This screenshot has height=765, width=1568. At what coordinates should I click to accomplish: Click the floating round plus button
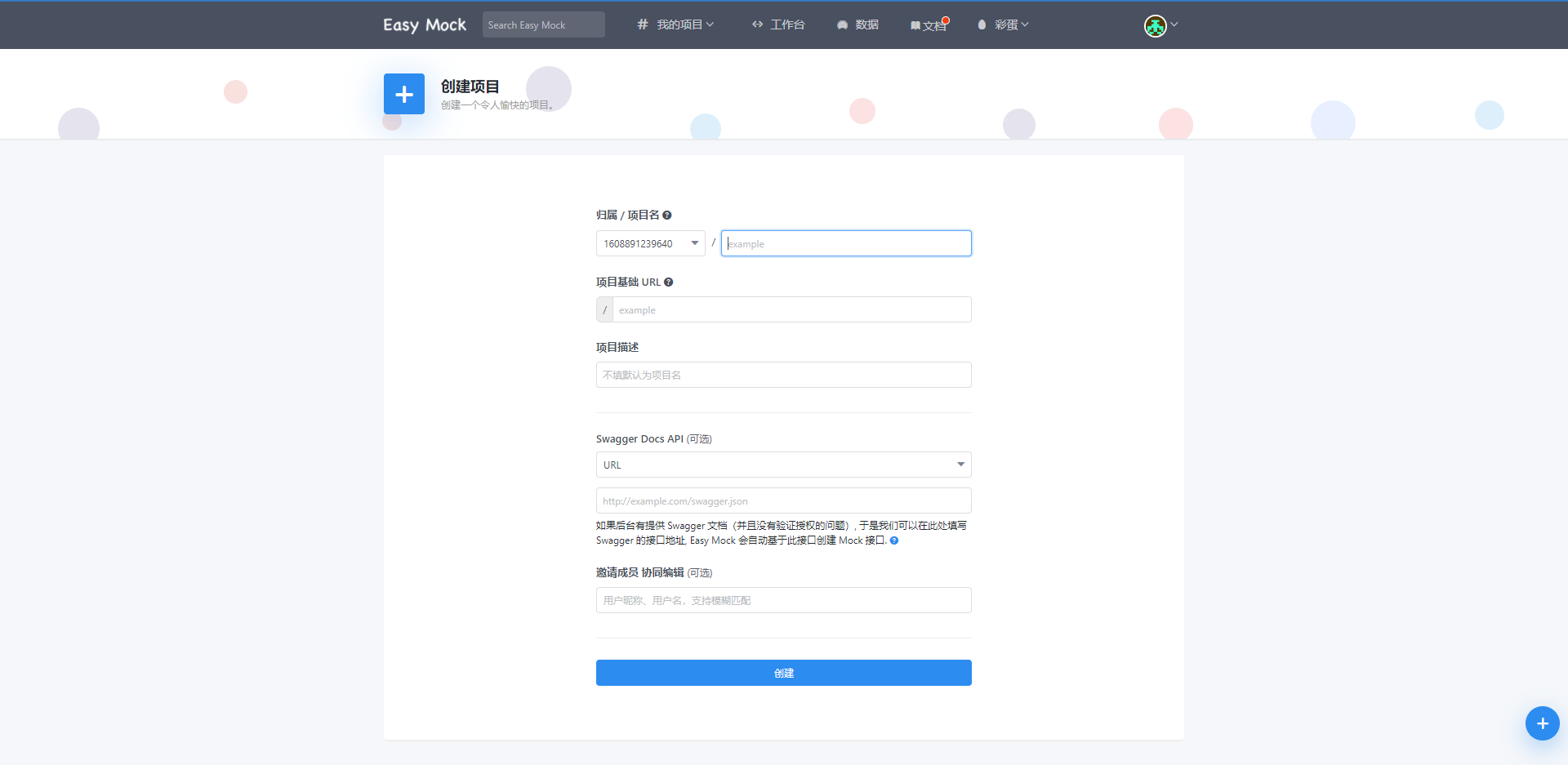click(1542, 723)
